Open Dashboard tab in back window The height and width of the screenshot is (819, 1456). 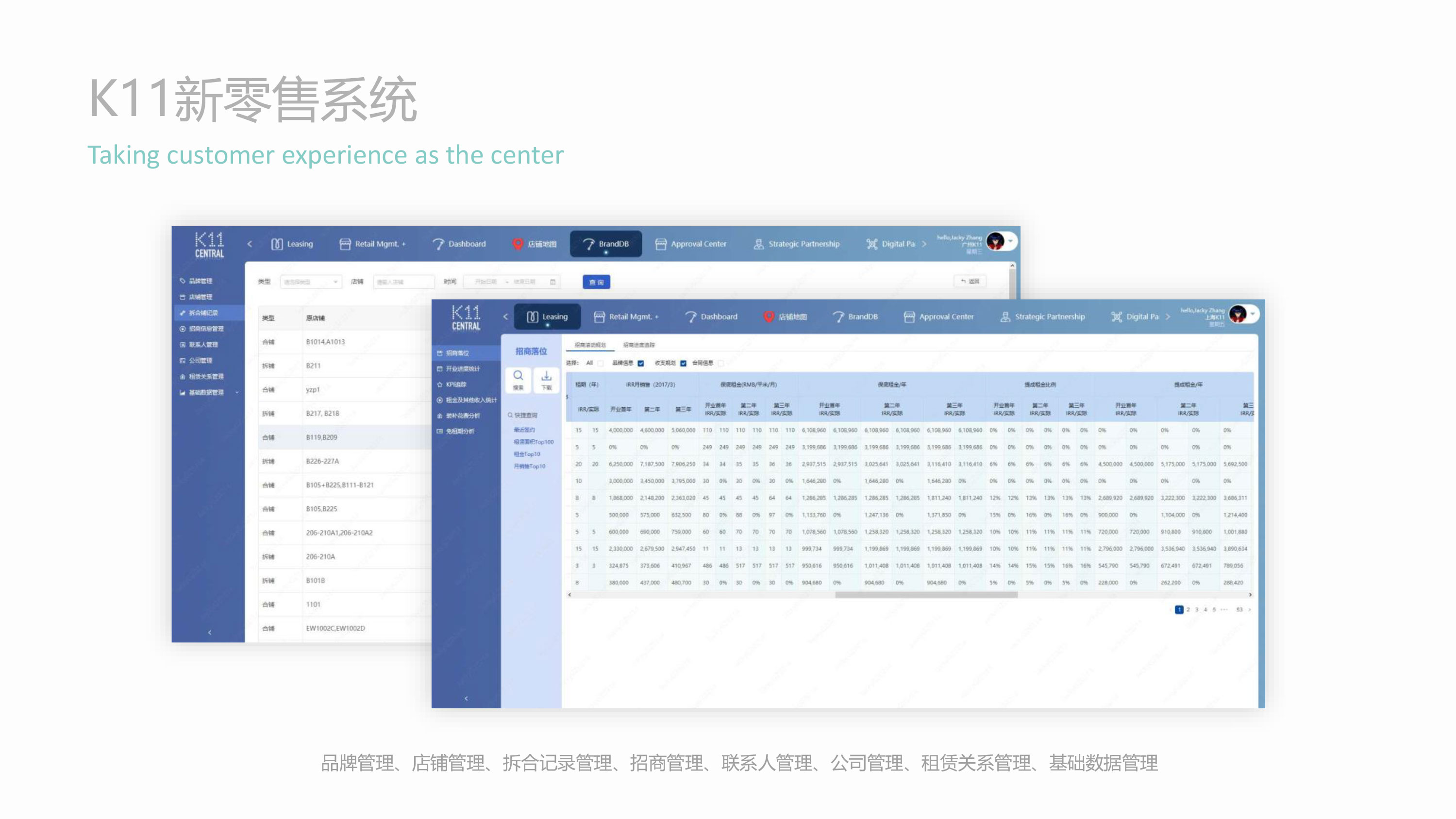pos(459,244)
